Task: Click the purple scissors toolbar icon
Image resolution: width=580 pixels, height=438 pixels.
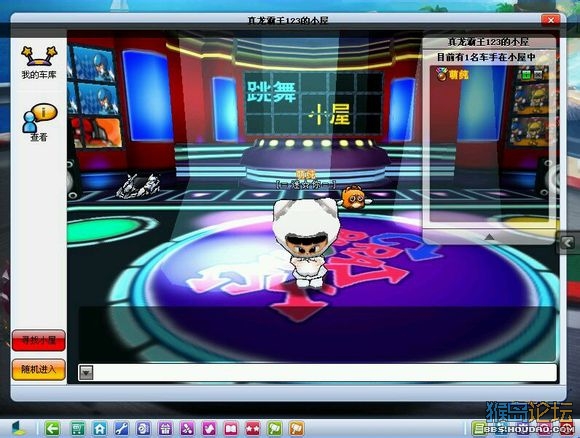Action: [x=187, y=429]
